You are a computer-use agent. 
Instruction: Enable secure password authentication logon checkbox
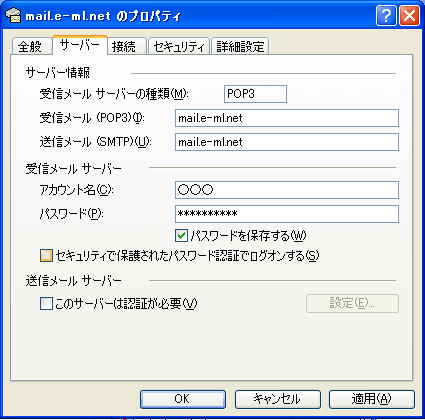tap(46, 256)
